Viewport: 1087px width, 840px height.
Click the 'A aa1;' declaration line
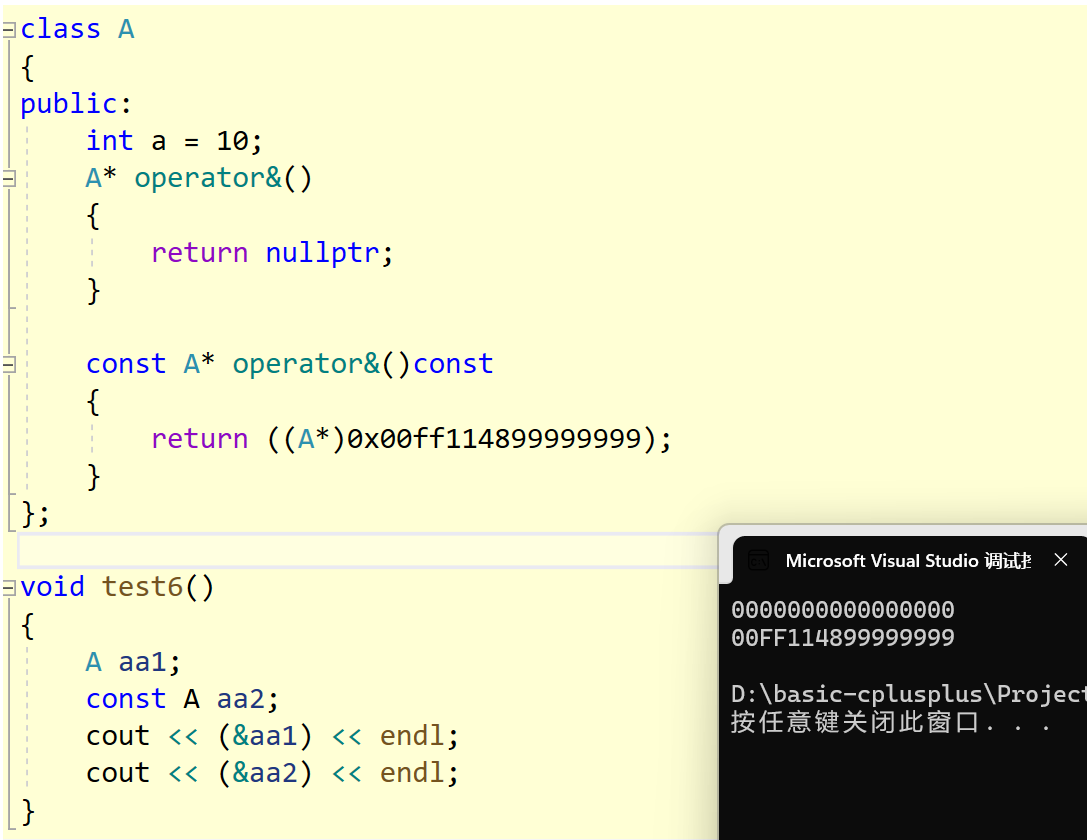(133, 663)
